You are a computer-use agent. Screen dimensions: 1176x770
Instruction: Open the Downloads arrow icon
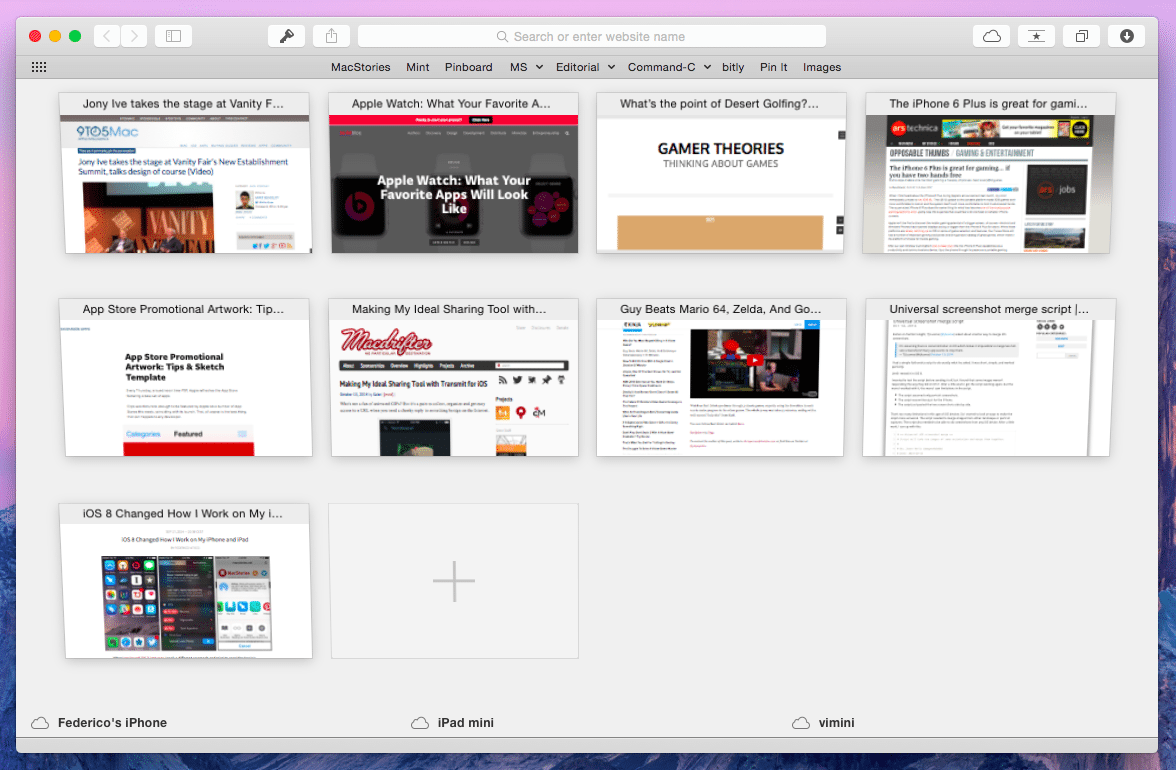click(1126, 36)
